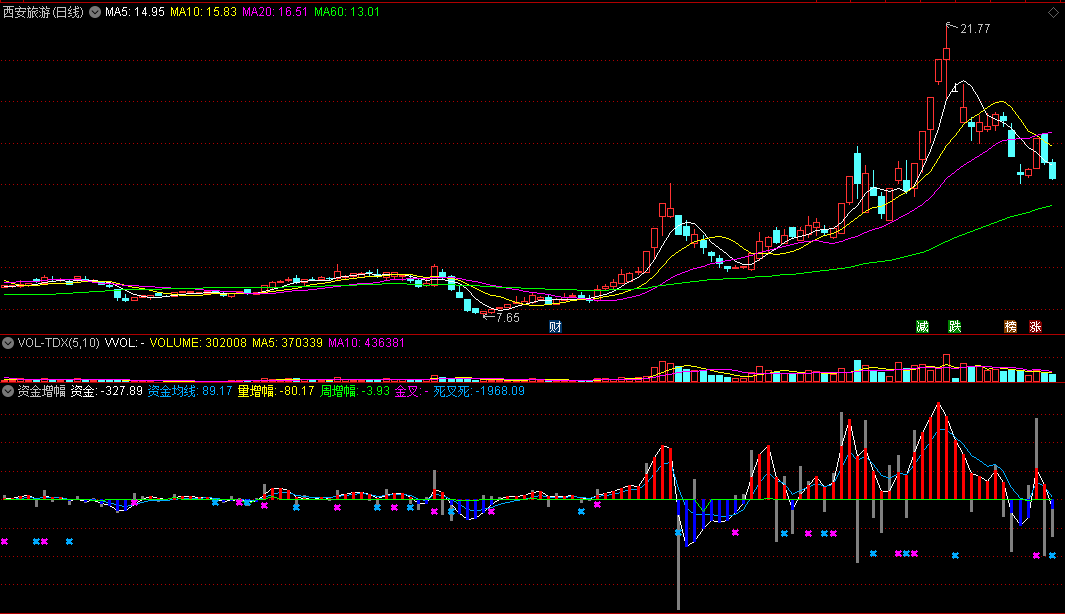Image resolution: width=1065 pixels, height=614 pixels.
Task: Click the volume MA5: 370339 value
Action: click(287, 343)
